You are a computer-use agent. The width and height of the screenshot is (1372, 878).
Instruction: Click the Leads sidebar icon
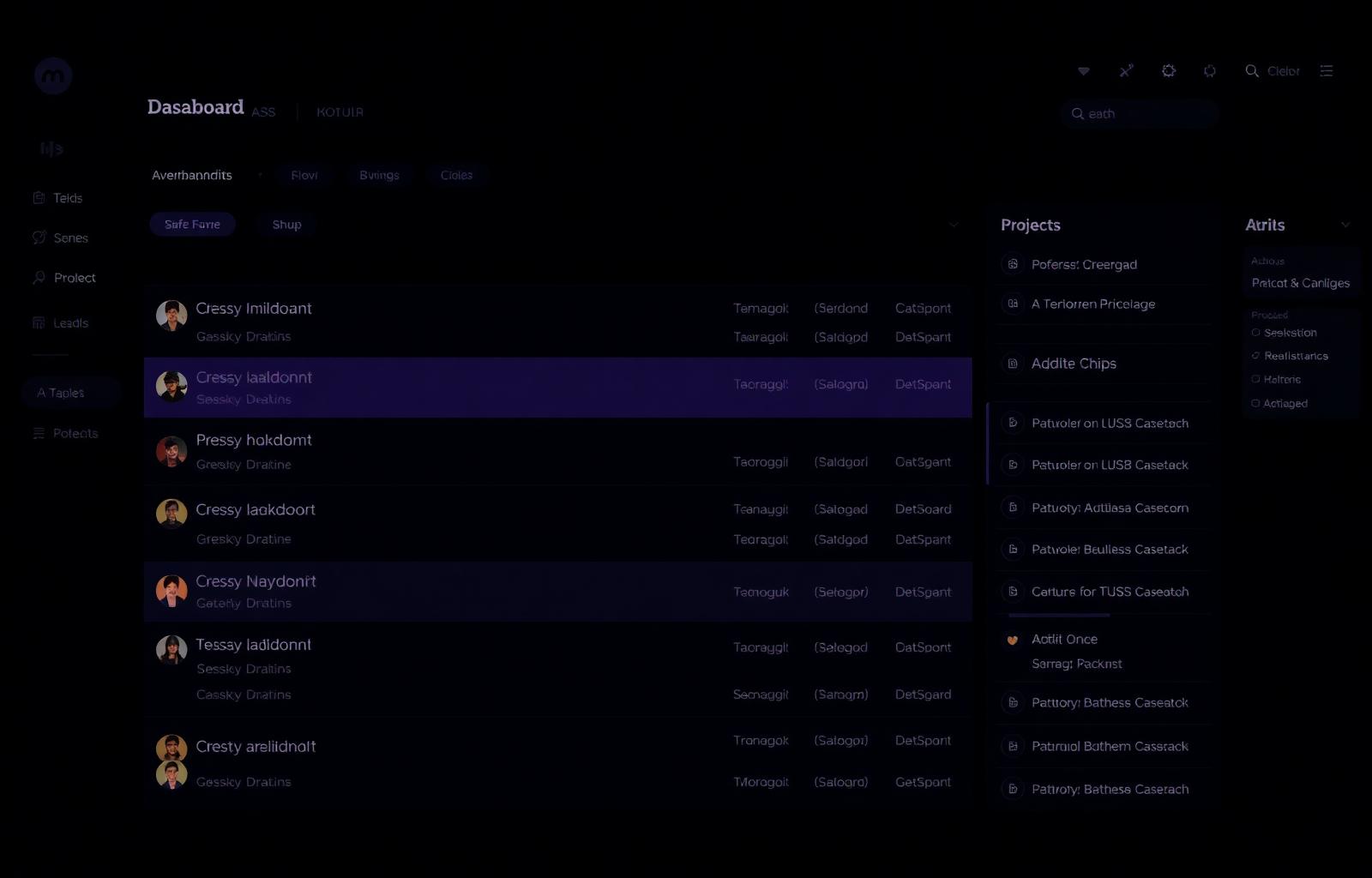tap(39, 323)
